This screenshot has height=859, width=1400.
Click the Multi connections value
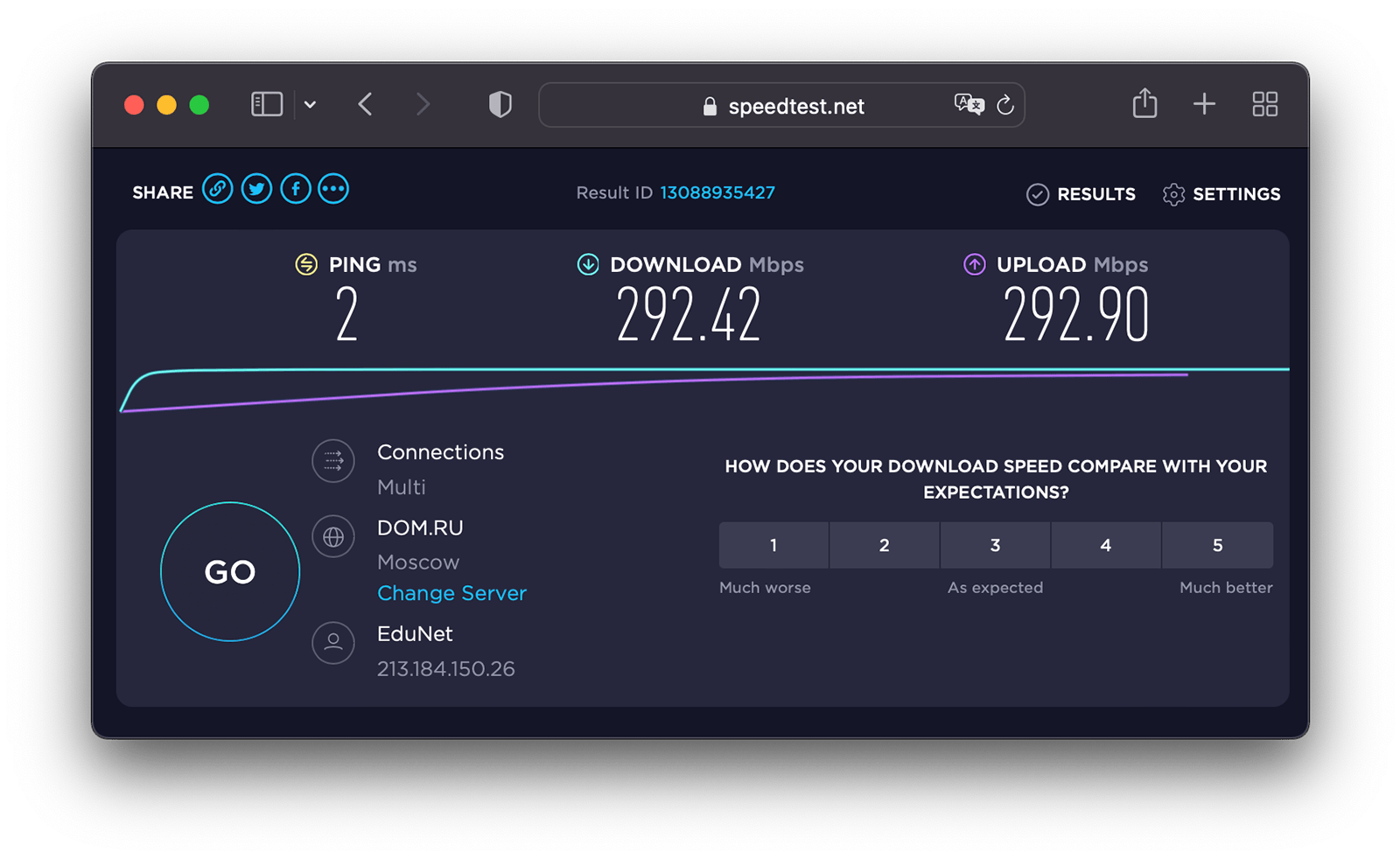(402, 487)
